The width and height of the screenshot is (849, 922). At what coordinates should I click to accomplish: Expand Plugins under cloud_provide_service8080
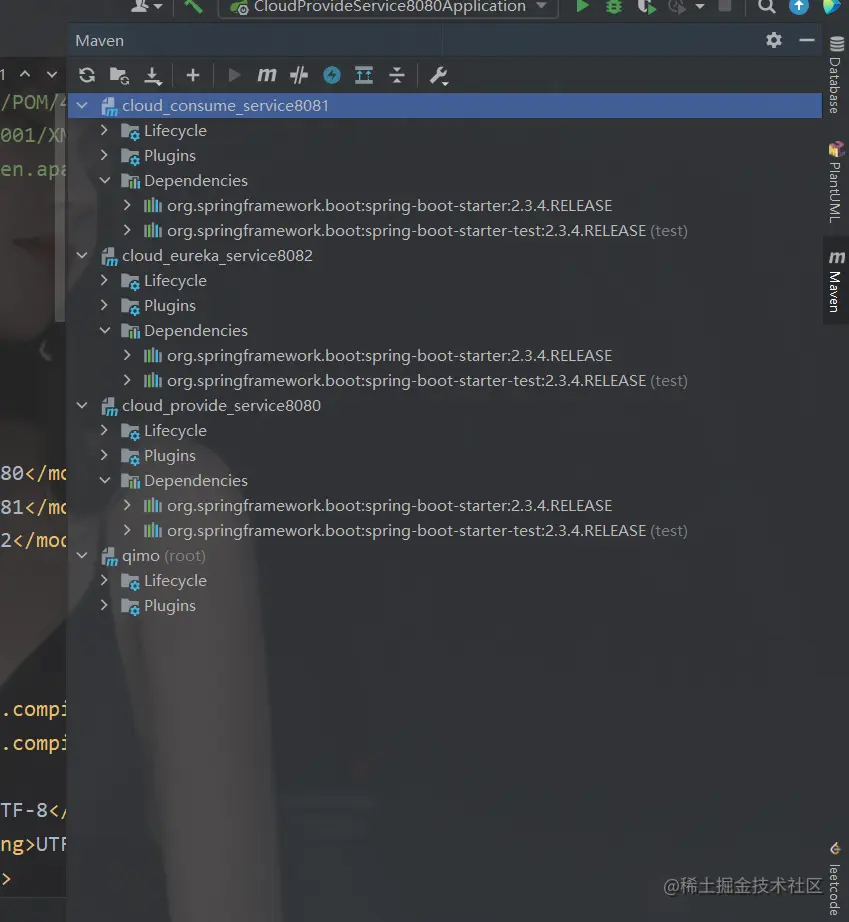pyautogui.click(x=105, y=456)
